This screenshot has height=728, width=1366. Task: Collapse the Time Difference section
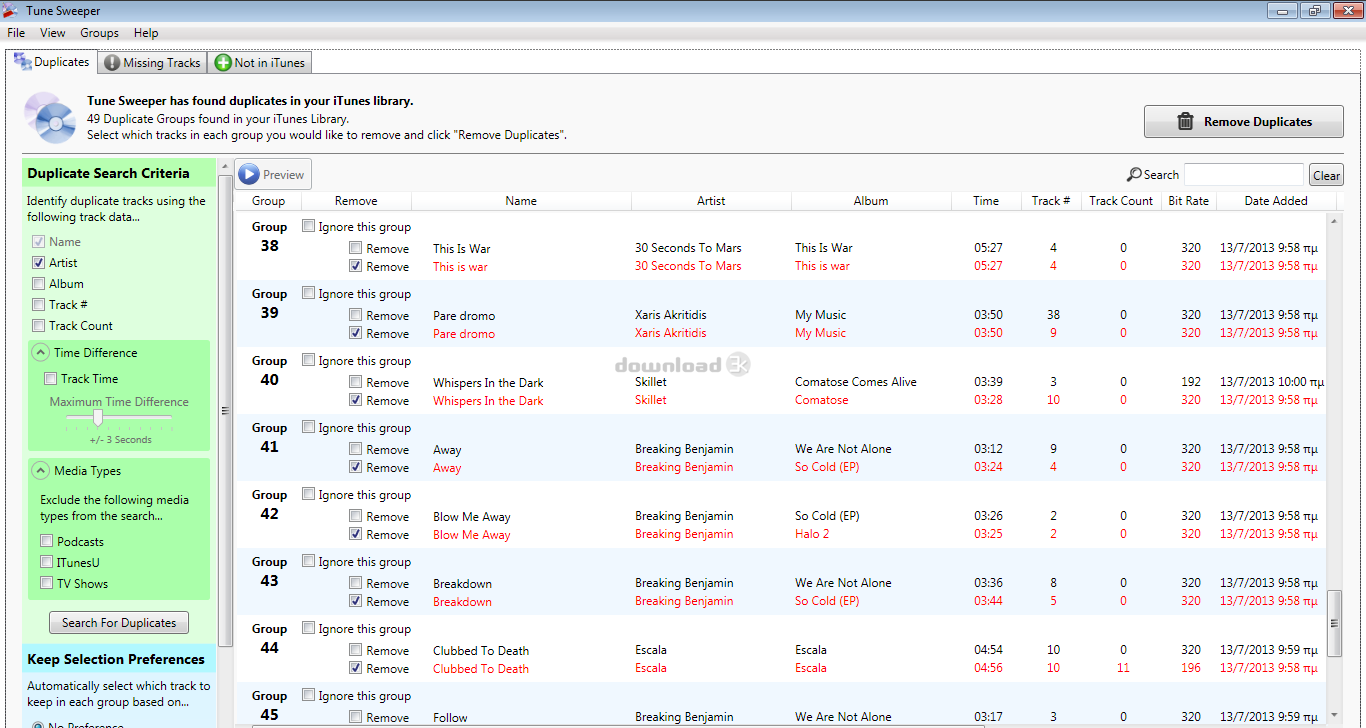pyautogui.click(x=41, y=353)
